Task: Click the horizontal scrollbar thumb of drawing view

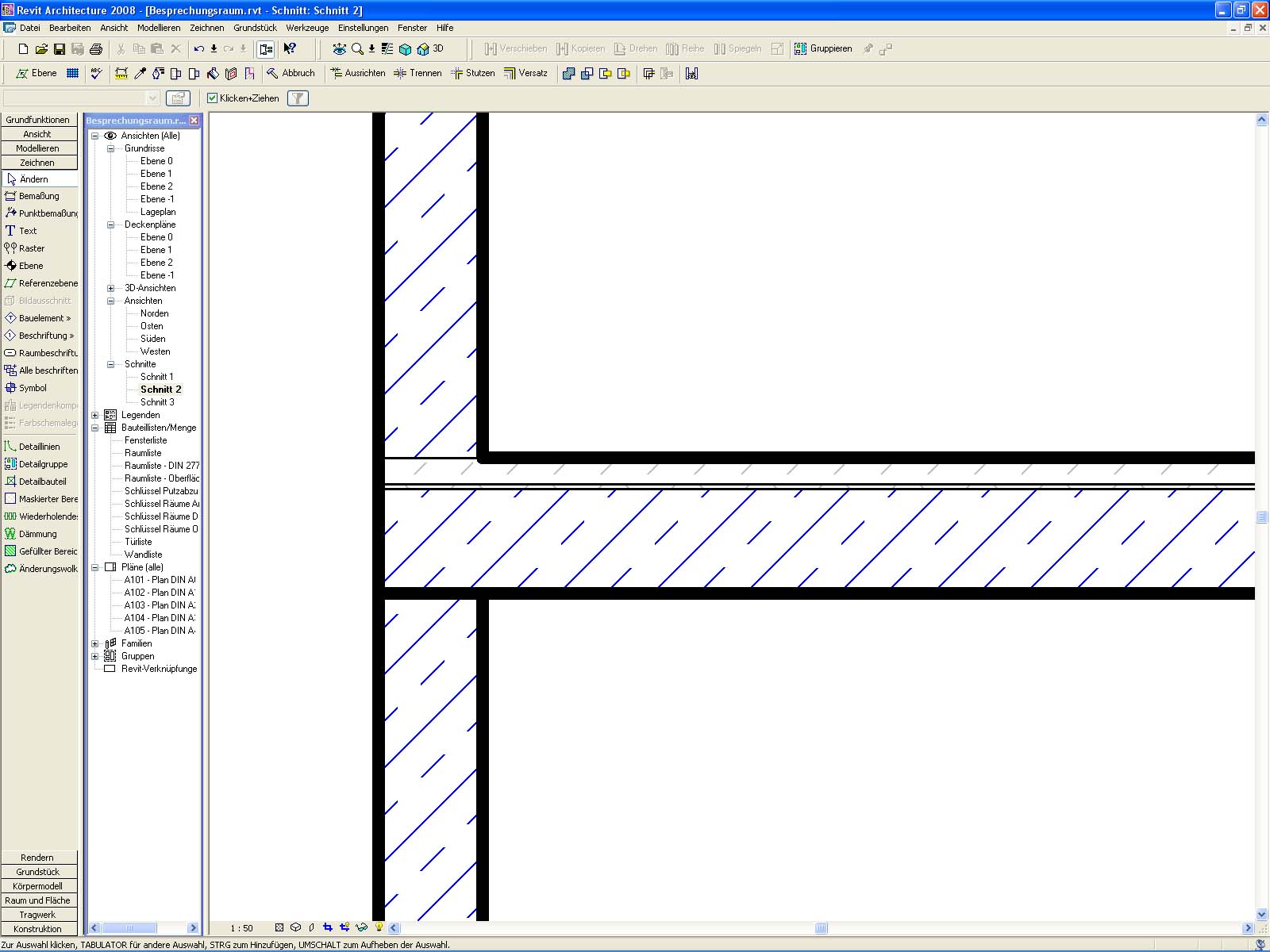Action: click(822, 928)
